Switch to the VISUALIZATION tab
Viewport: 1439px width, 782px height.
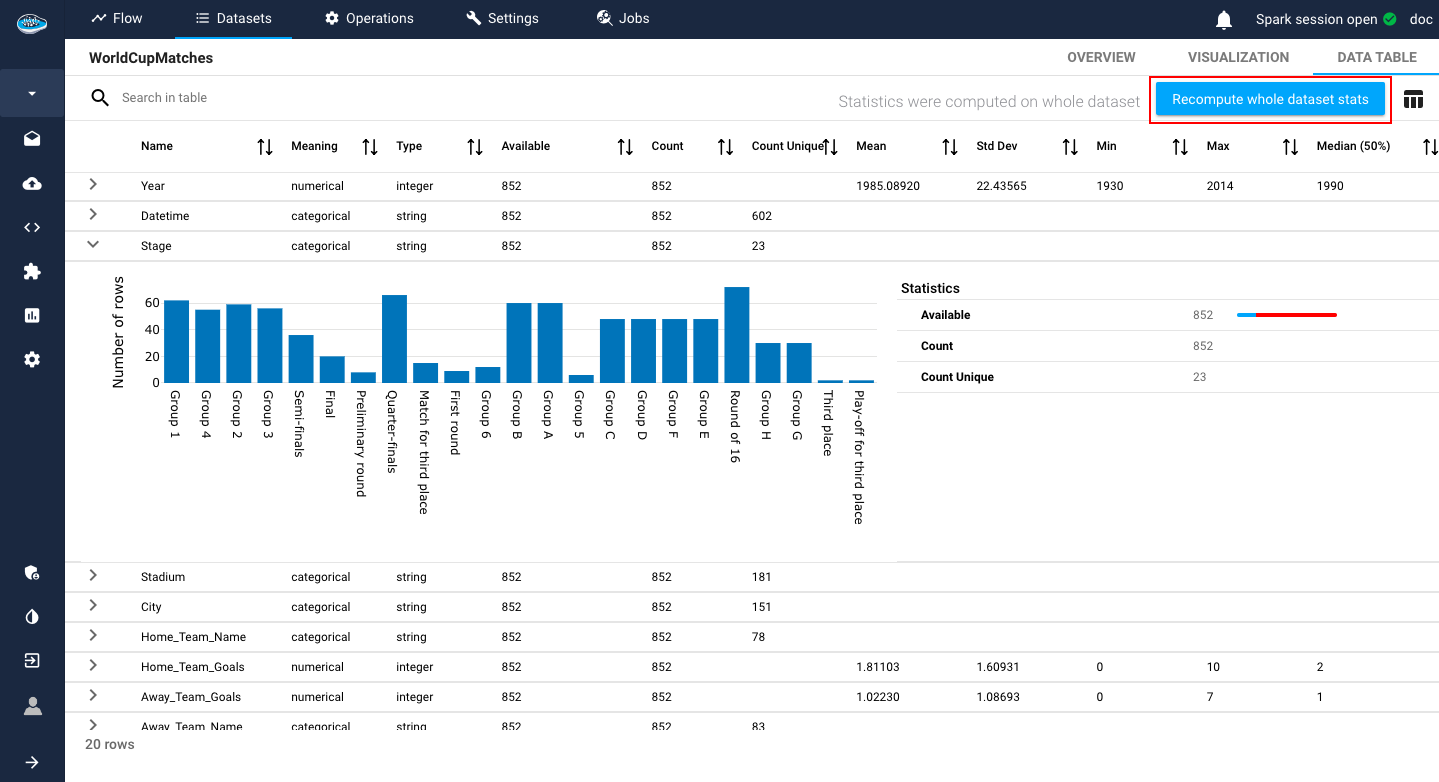pyautogui.click(x=1238, y=57)
